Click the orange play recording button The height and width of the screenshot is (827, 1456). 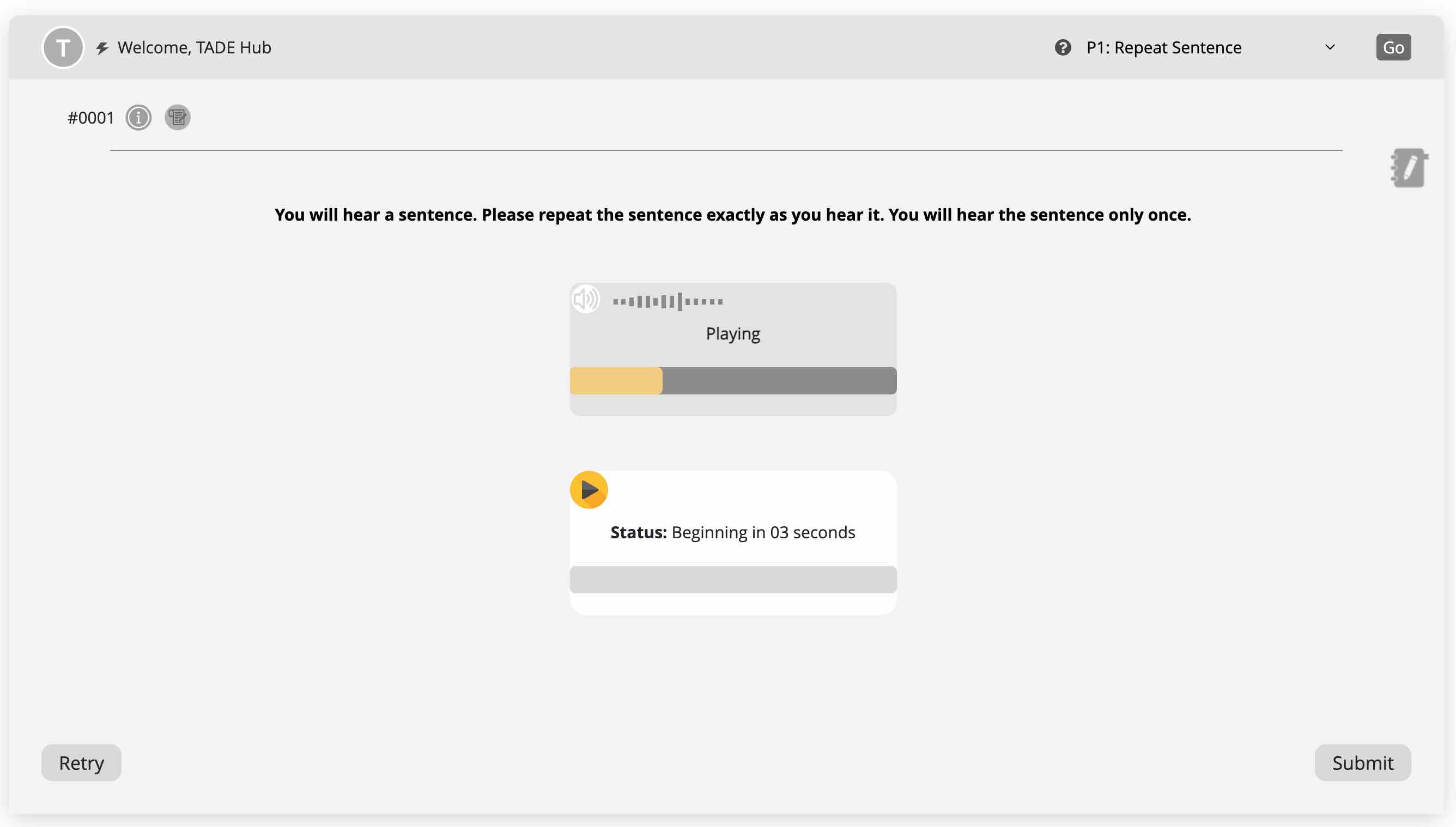589,490
